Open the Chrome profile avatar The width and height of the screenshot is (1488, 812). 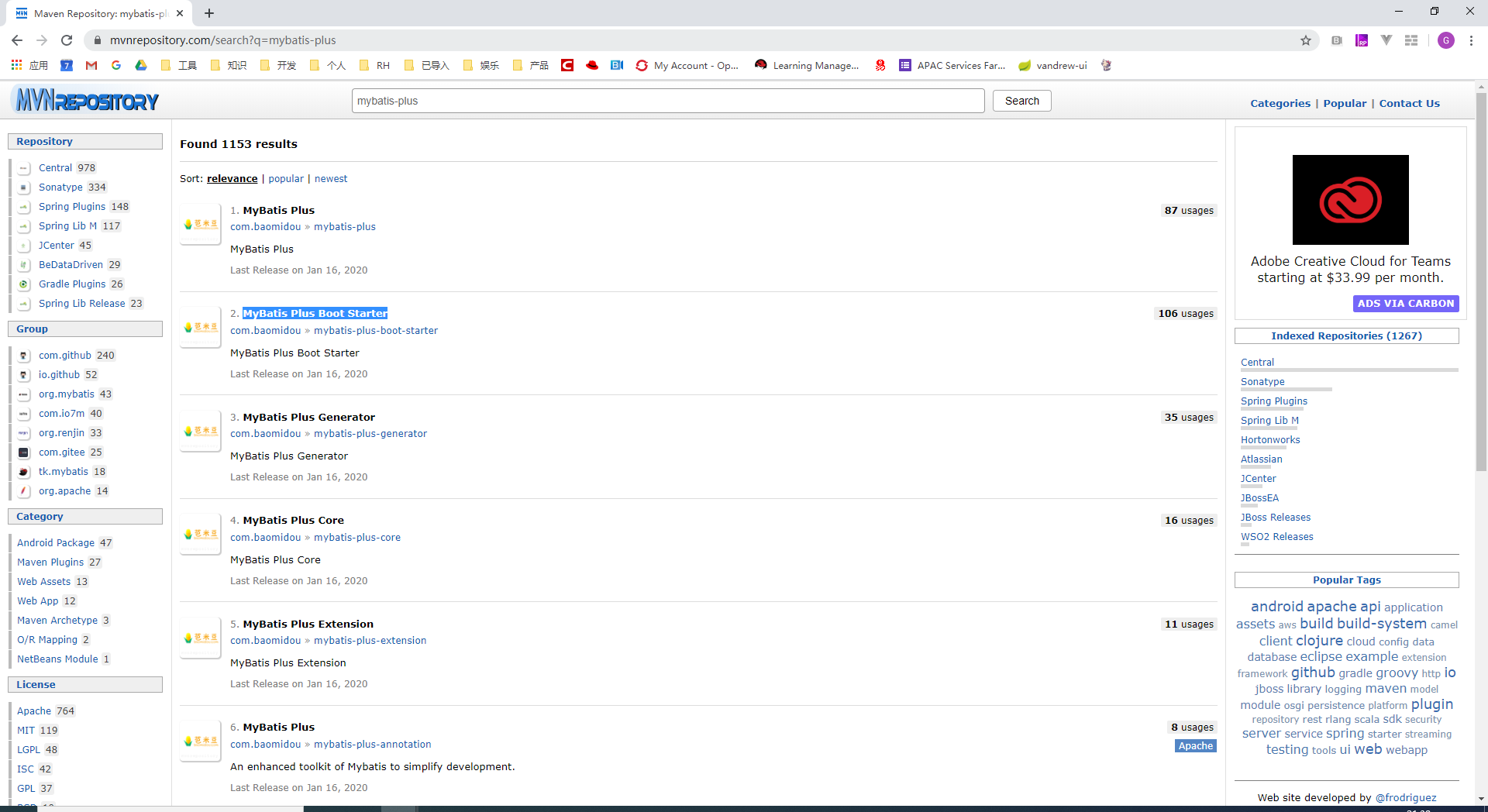pos(1446,40)
